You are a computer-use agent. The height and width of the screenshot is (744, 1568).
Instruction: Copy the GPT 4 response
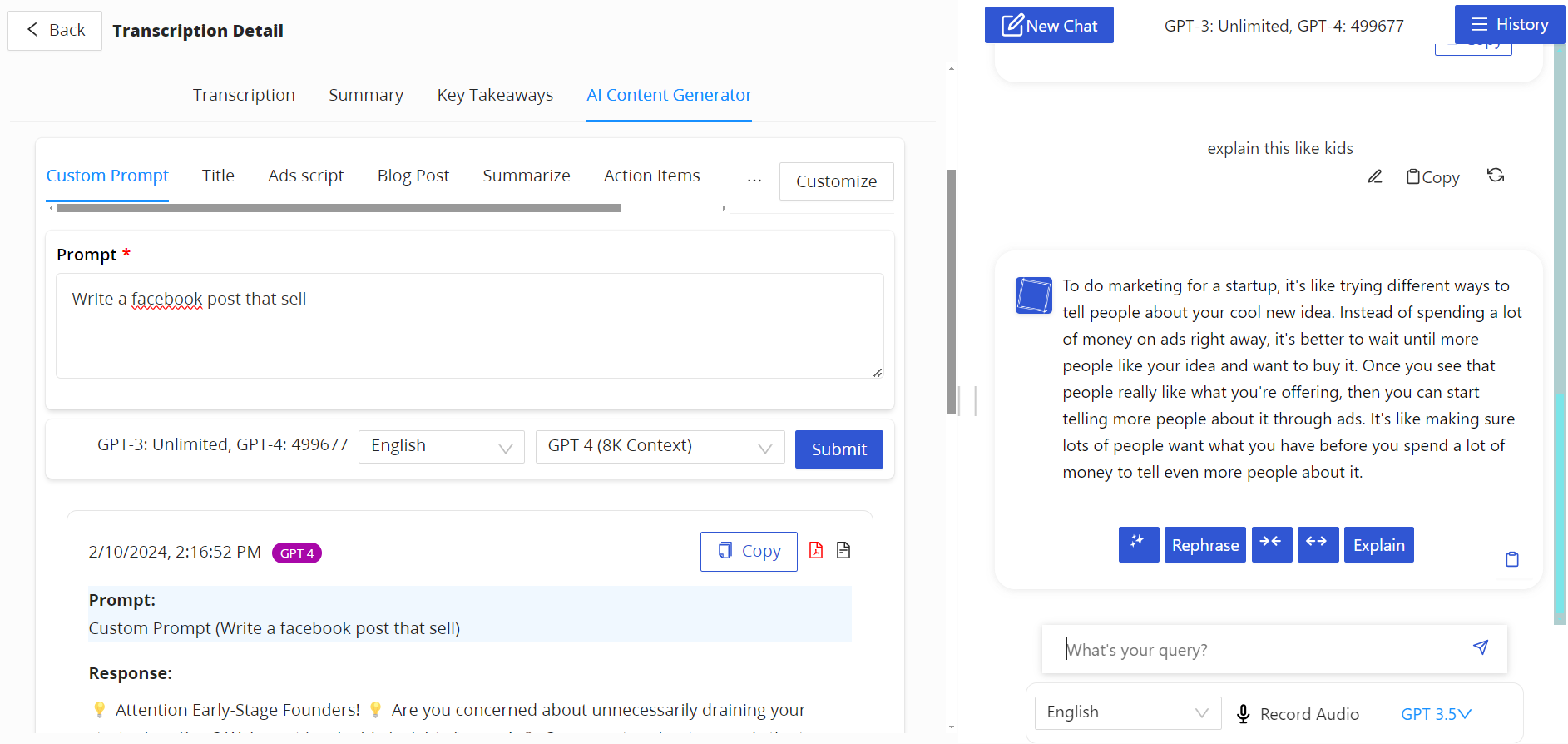click(749, 552)
